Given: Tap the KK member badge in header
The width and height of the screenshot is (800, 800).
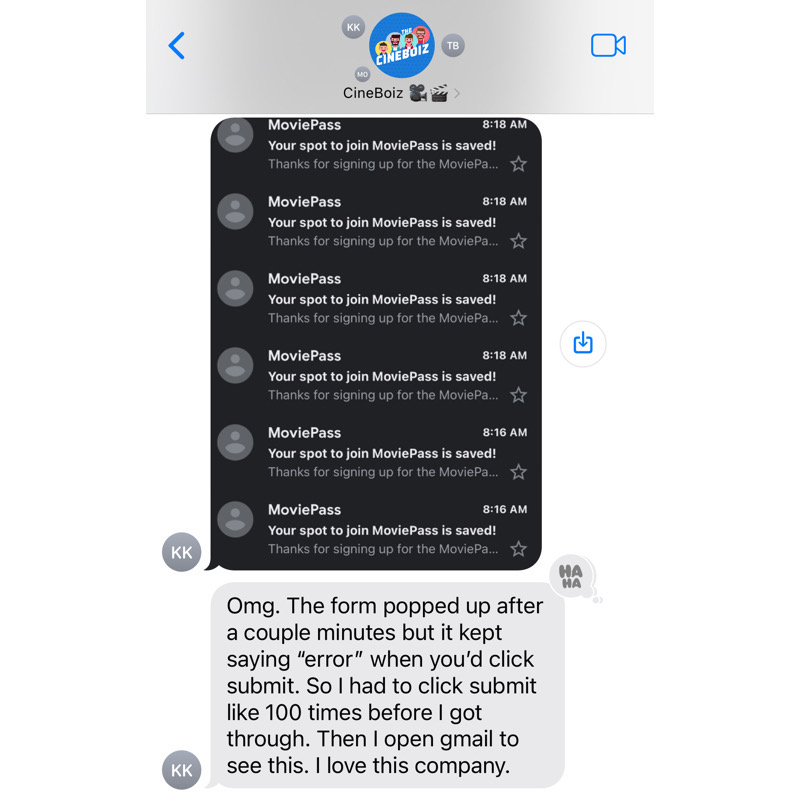Looking at the screenshot, I should 353,27.
